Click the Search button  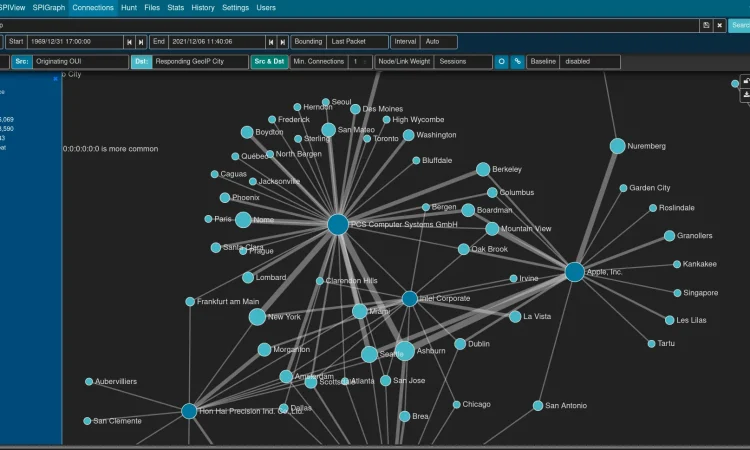coord(739,25)
